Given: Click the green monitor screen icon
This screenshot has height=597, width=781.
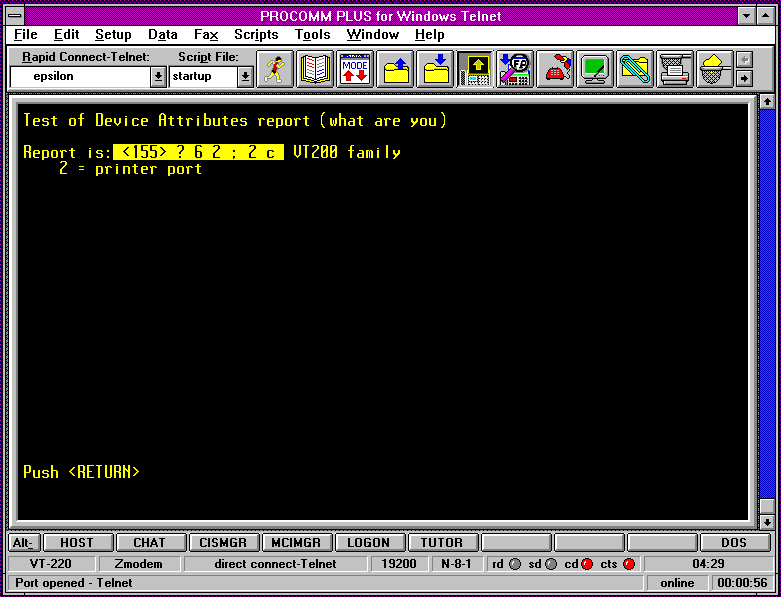Looking at the screenshot, I should [x=595, y=69].
